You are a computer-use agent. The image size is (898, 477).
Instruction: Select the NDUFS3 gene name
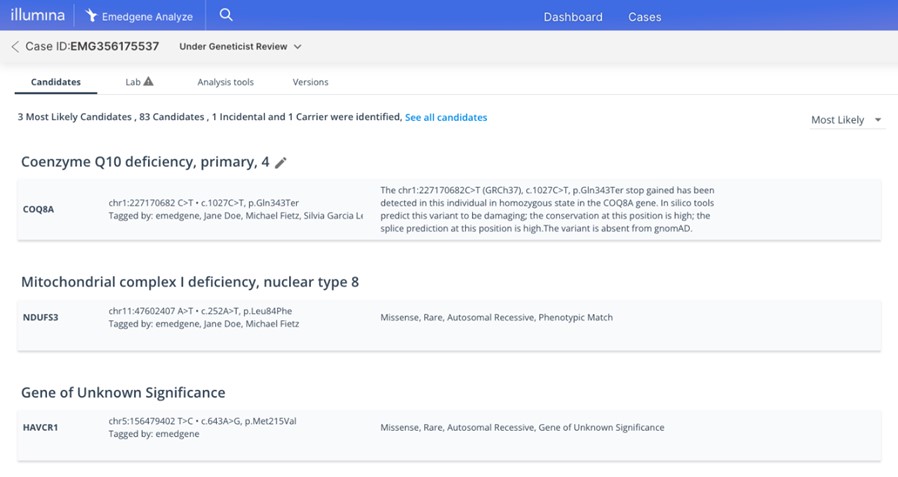41,318
